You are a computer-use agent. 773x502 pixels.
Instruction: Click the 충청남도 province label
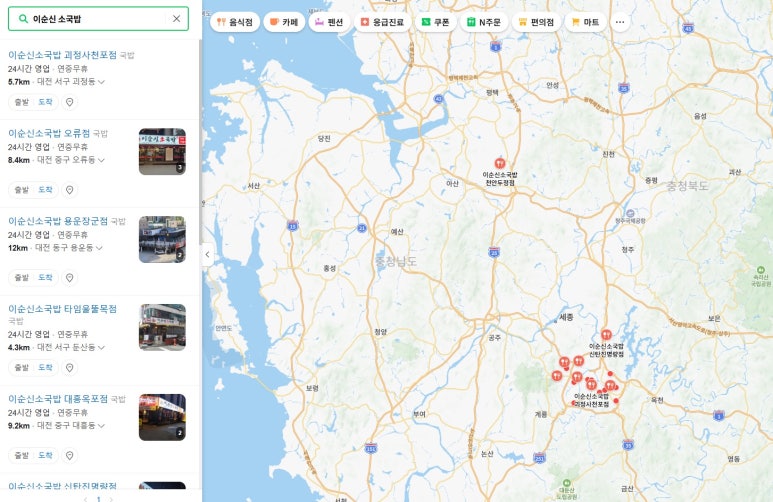click(396, 261)
